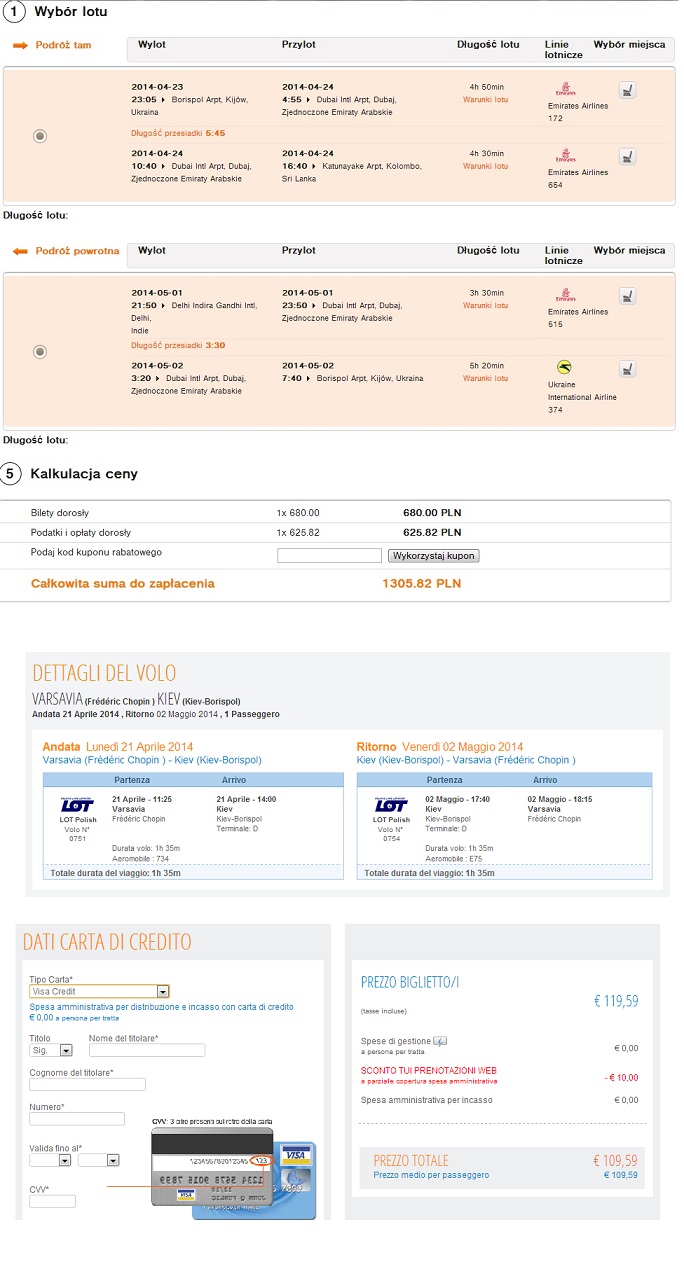Screen dimensions: 684x1269
Task: Click LOT Polish logo on Ritorno flight
Action: 391,805
